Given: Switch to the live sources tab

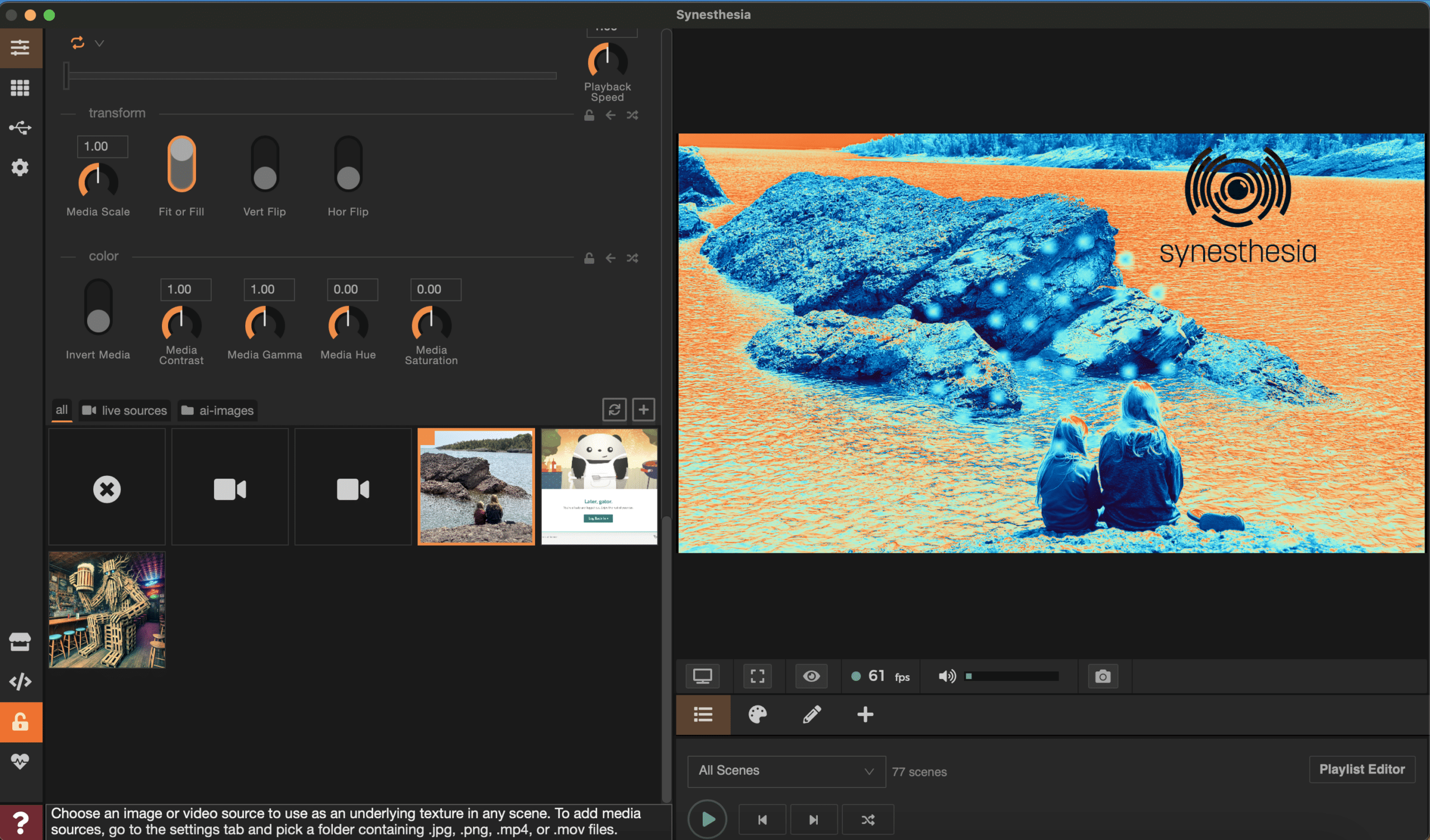Looking at the screenshot, I should coord(125,411).
